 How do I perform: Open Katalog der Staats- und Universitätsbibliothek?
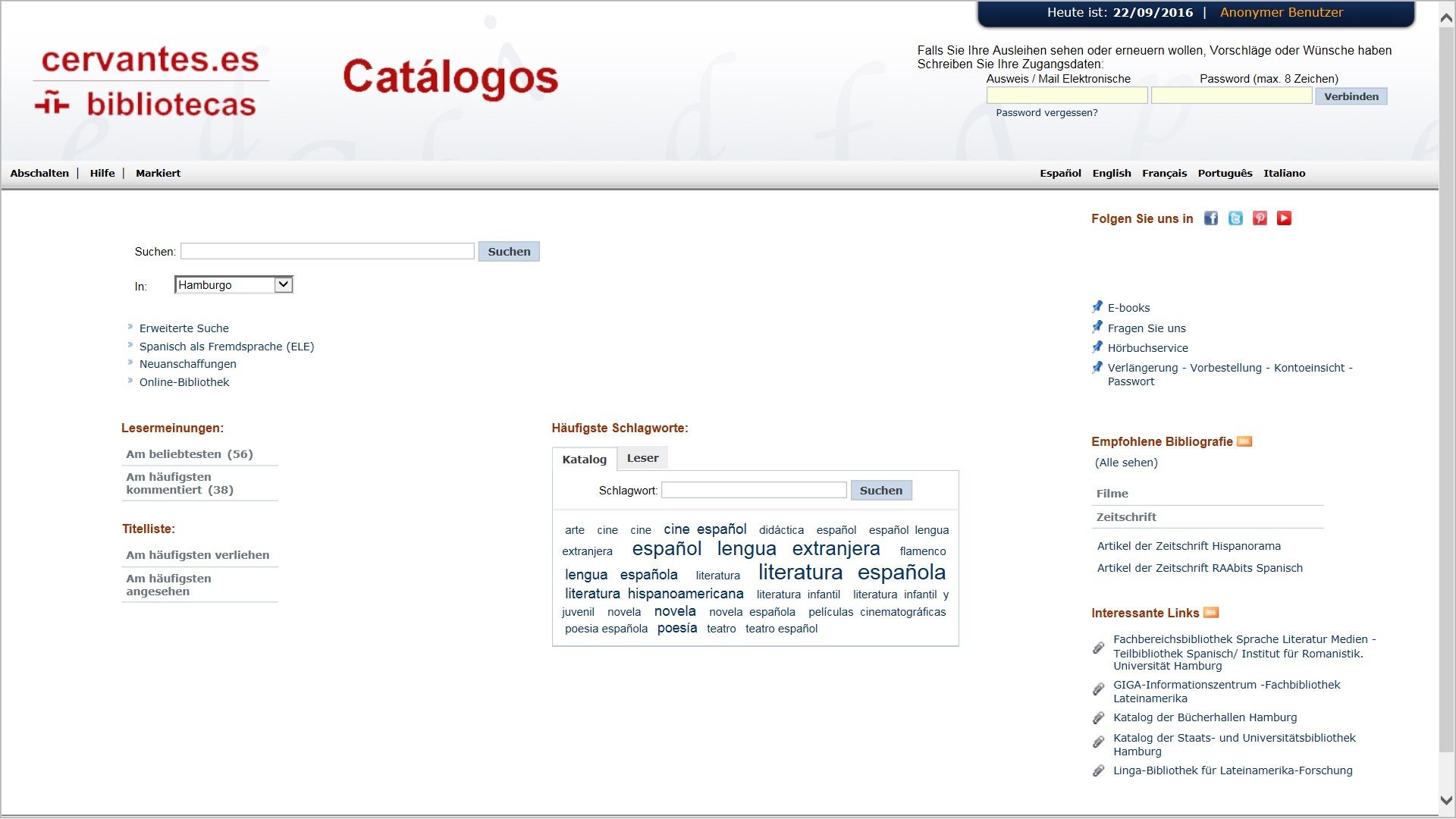1234,745
